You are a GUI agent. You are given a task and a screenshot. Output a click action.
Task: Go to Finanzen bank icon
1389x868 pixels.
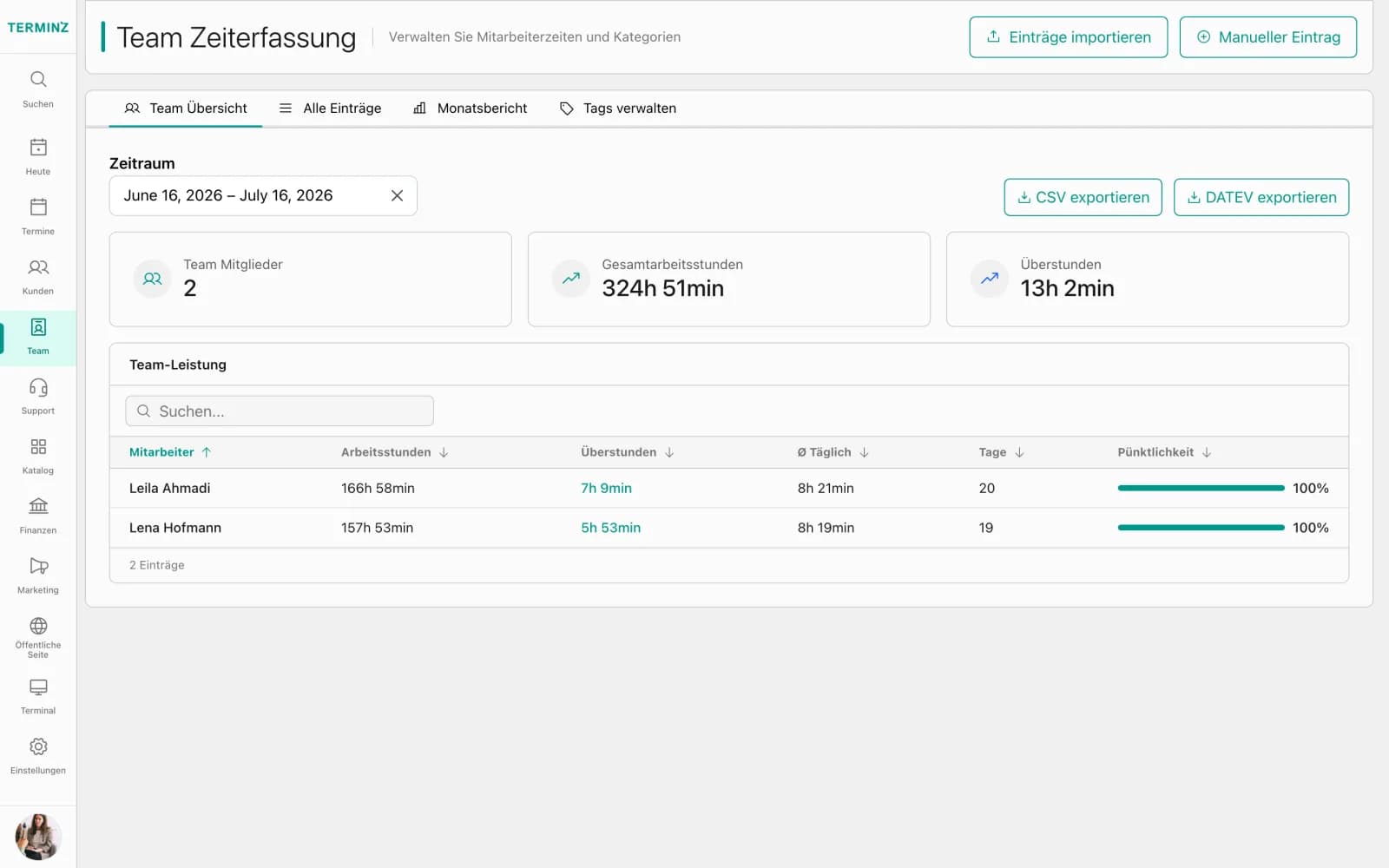38,506
